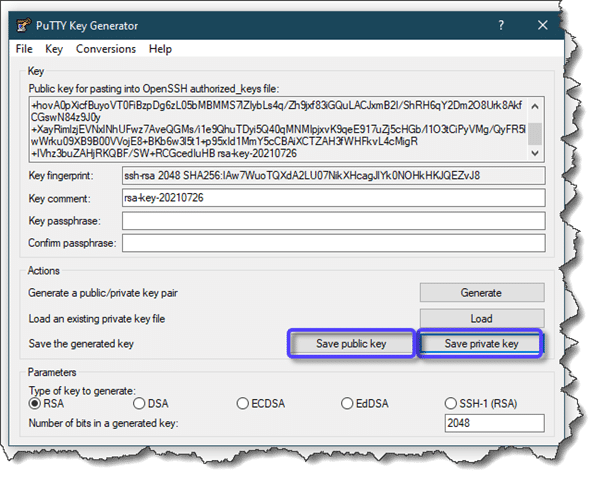Select the EdDSA key type

click(x=347, y=404)
